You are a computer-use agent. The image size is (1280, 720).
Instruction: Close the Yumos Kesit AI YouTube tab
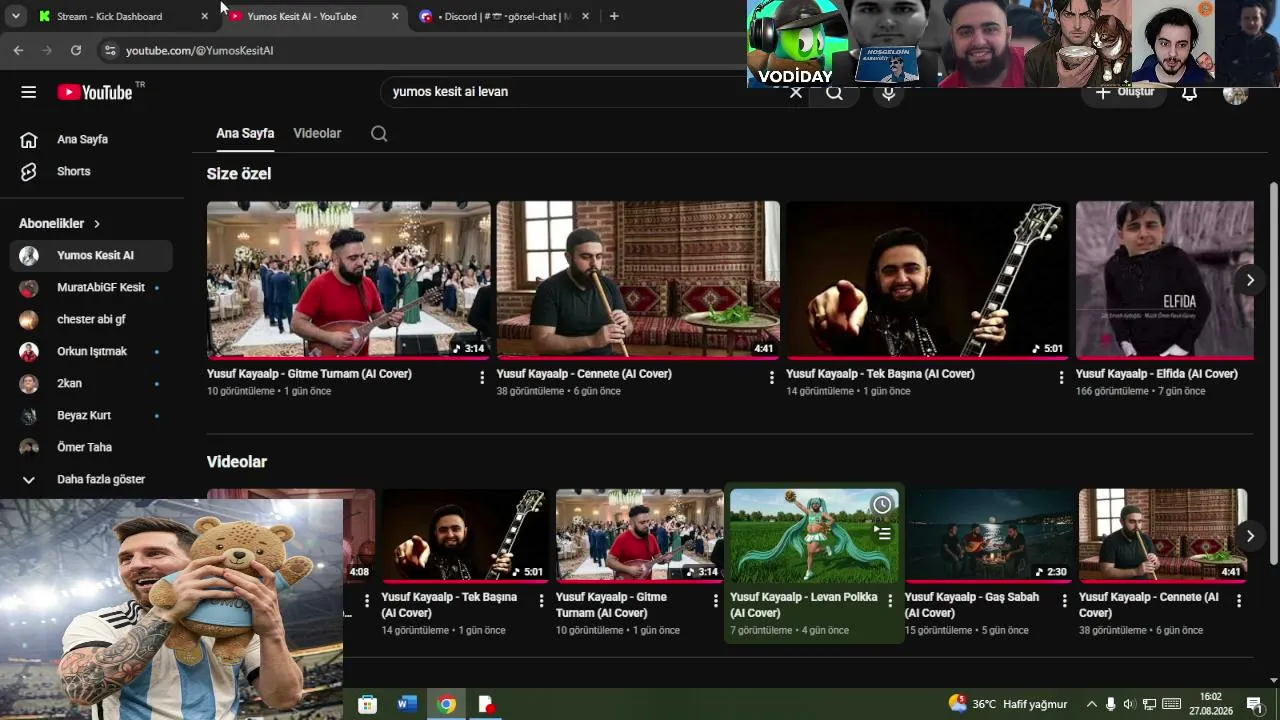(395, 16)
